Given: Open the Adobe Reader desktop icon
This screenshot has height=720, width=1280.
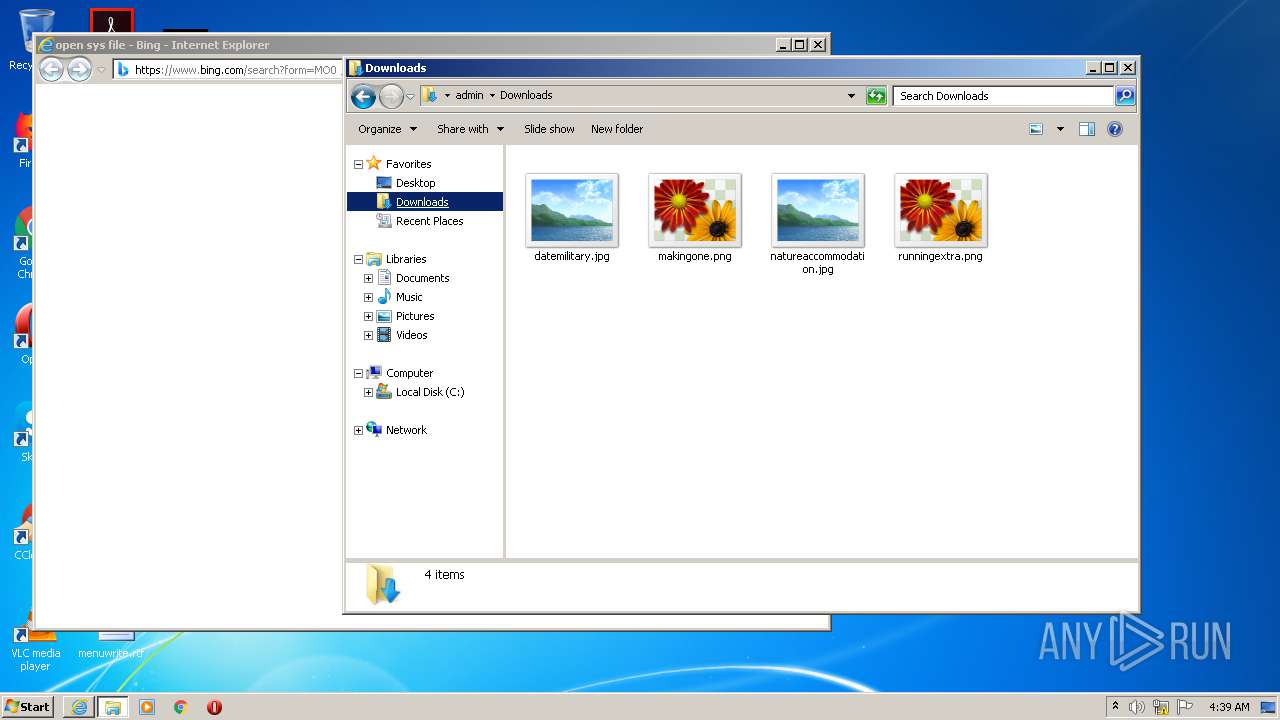Looking at the screenshot, I should point(111,20).
